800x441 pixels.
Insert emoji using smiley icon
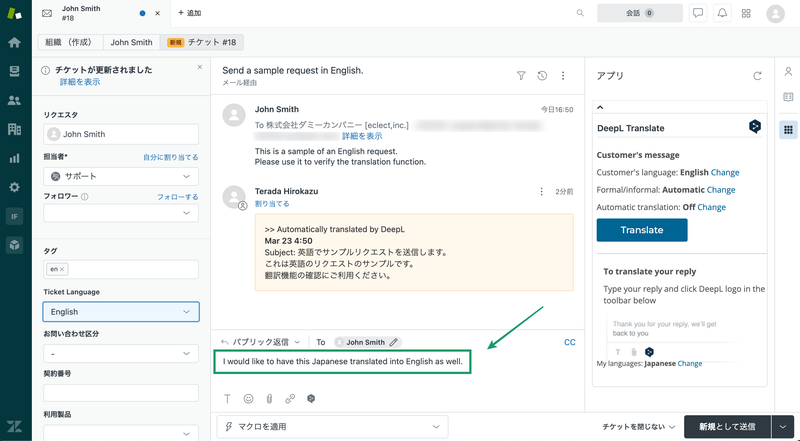248,399
